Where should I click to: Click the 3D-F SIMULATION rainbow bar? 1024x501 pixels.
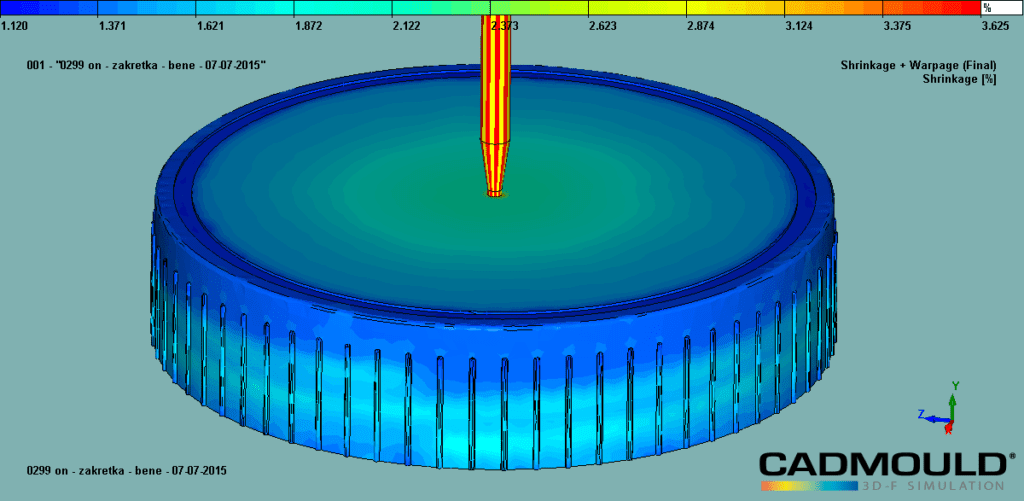[881, 486]
